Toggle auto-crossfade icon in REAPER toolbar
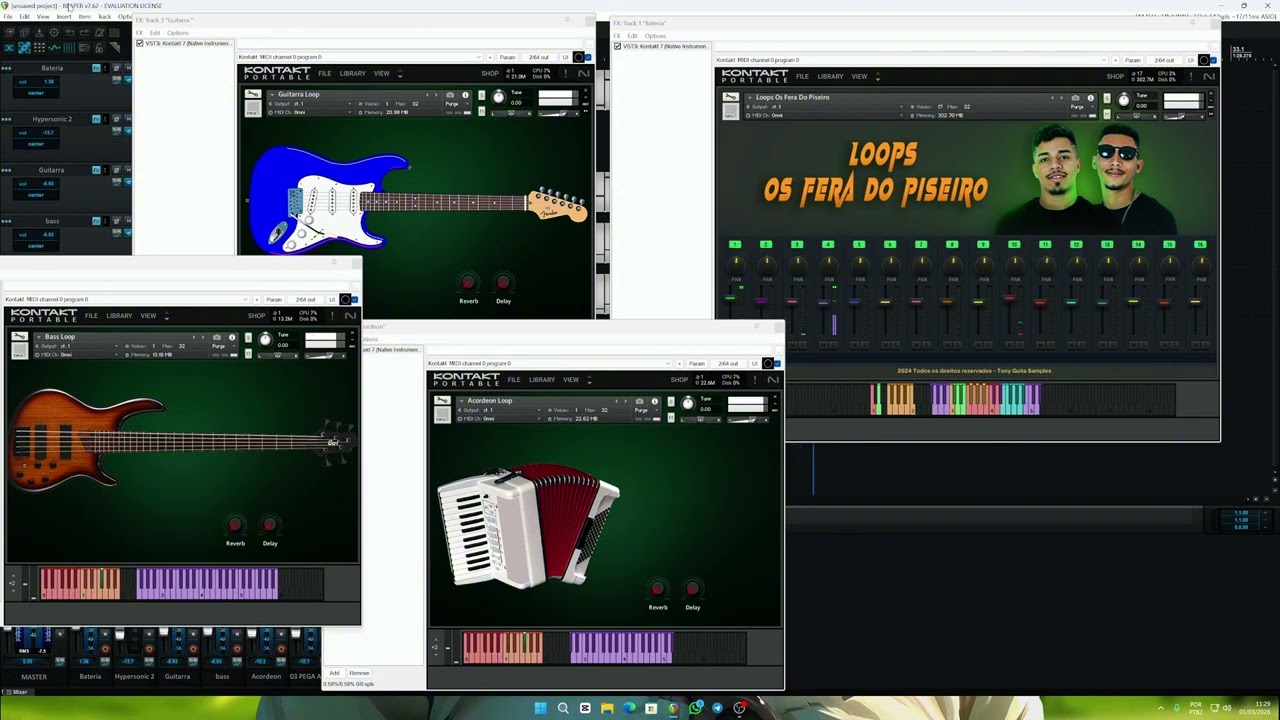Viewport: 1280px width, 720px height. [x=9, y=47]
